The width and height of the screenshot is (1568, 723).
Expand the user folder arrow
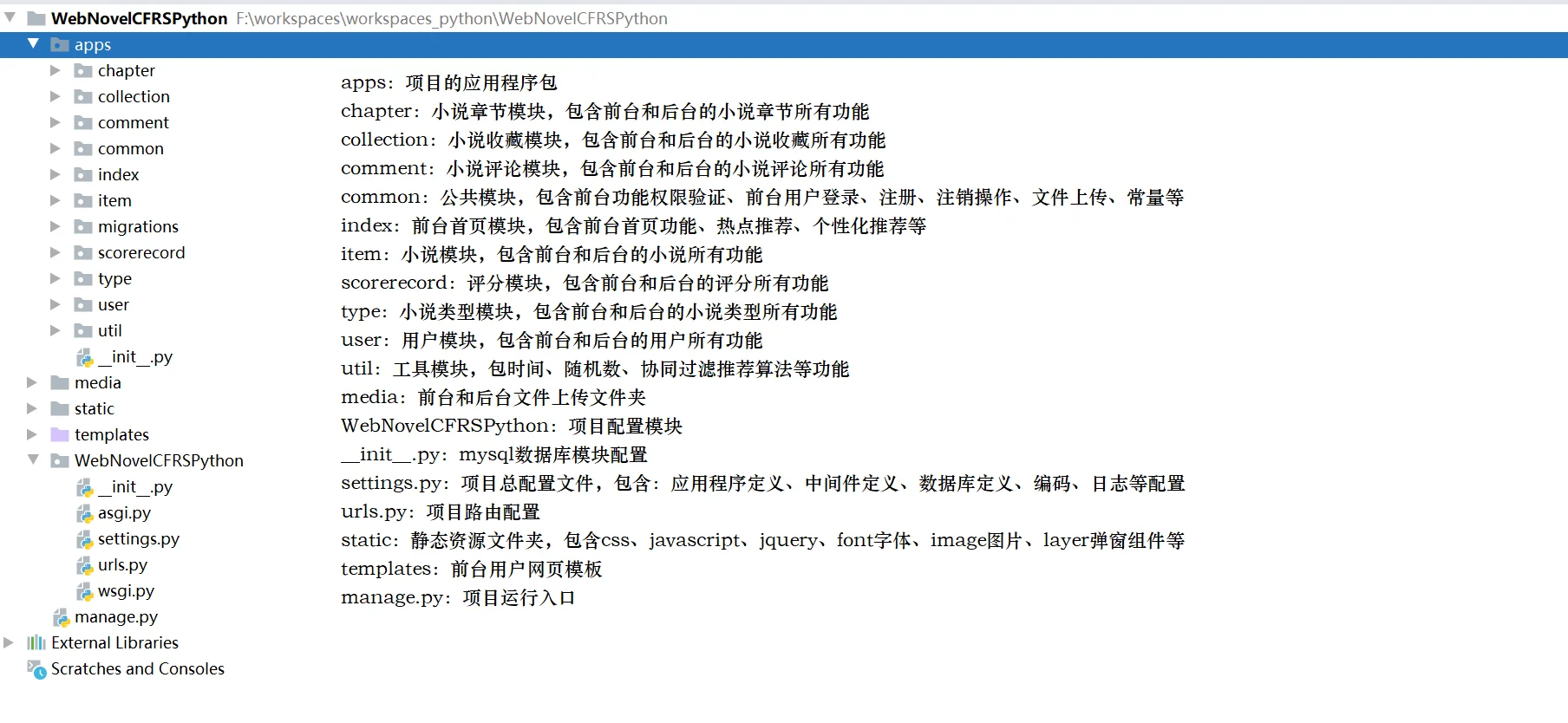click(56, 304)
